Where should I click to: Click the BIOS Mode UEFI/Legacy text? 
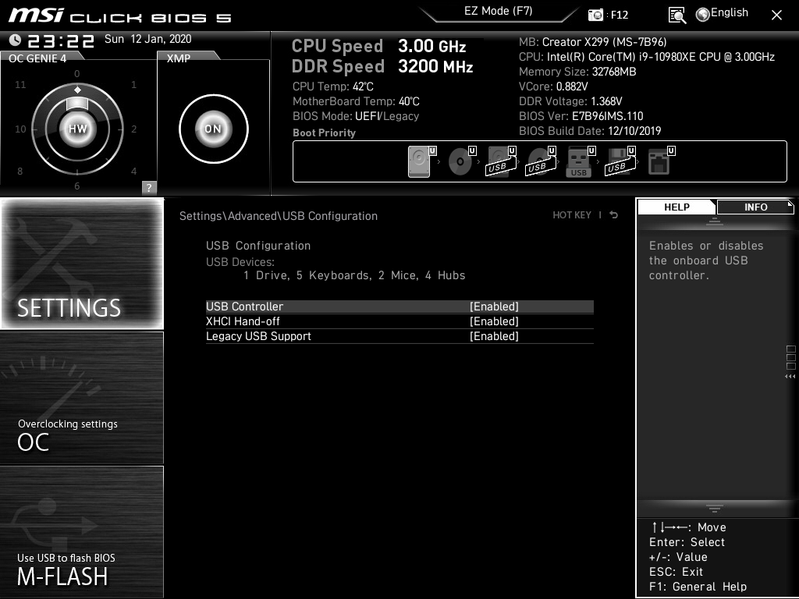(x=356, y=116)
